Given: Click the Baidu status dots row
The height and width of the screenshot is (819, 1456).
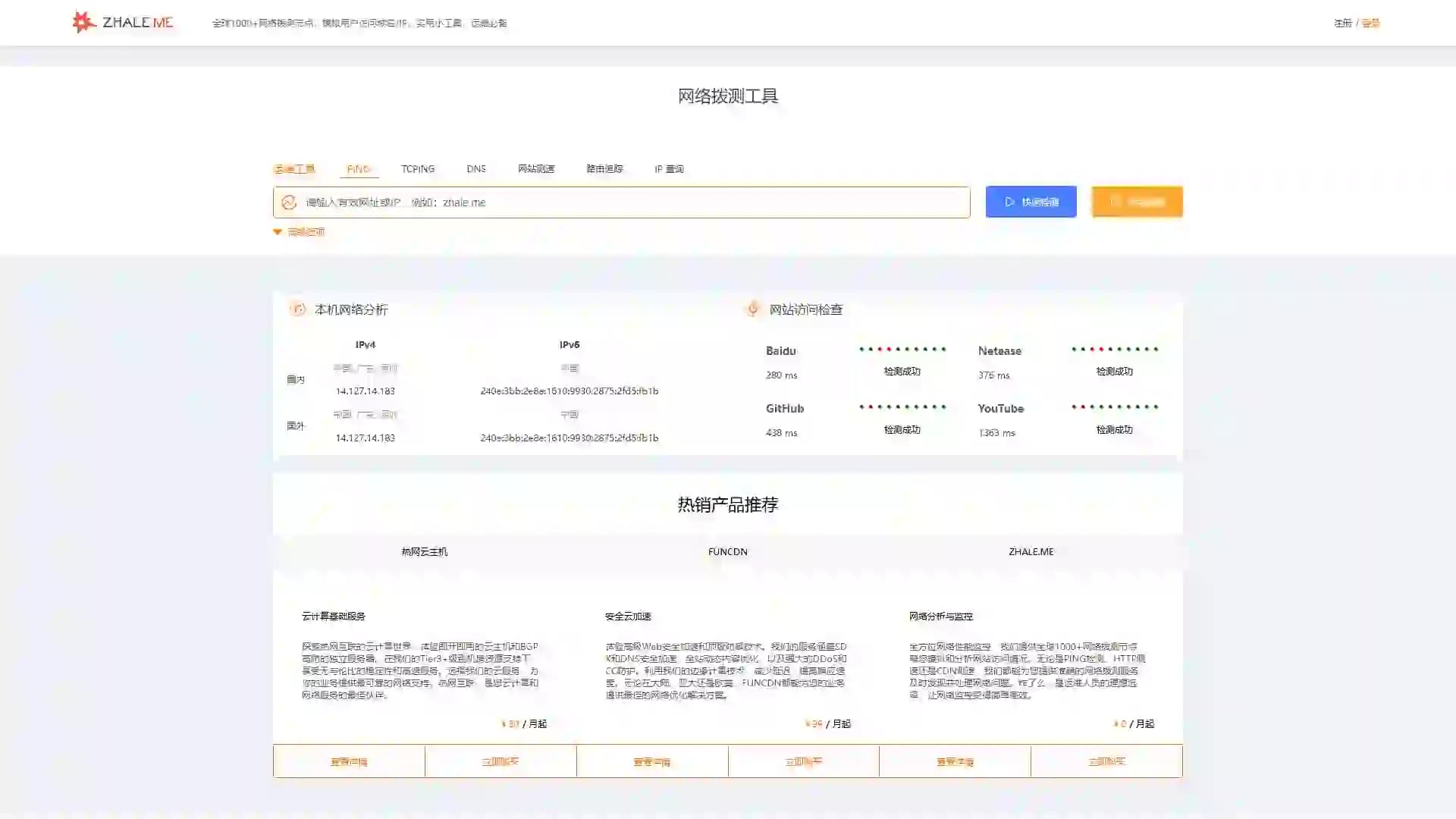Looking at the screenshot, I should coord(902,350).
